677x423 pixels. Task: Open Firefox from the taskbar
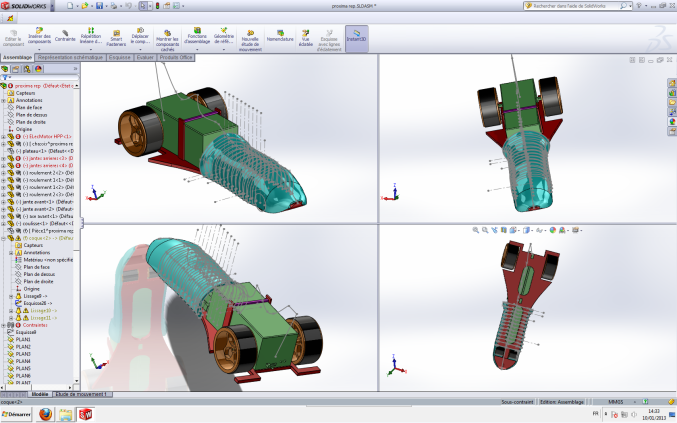[x=45, y=415]
